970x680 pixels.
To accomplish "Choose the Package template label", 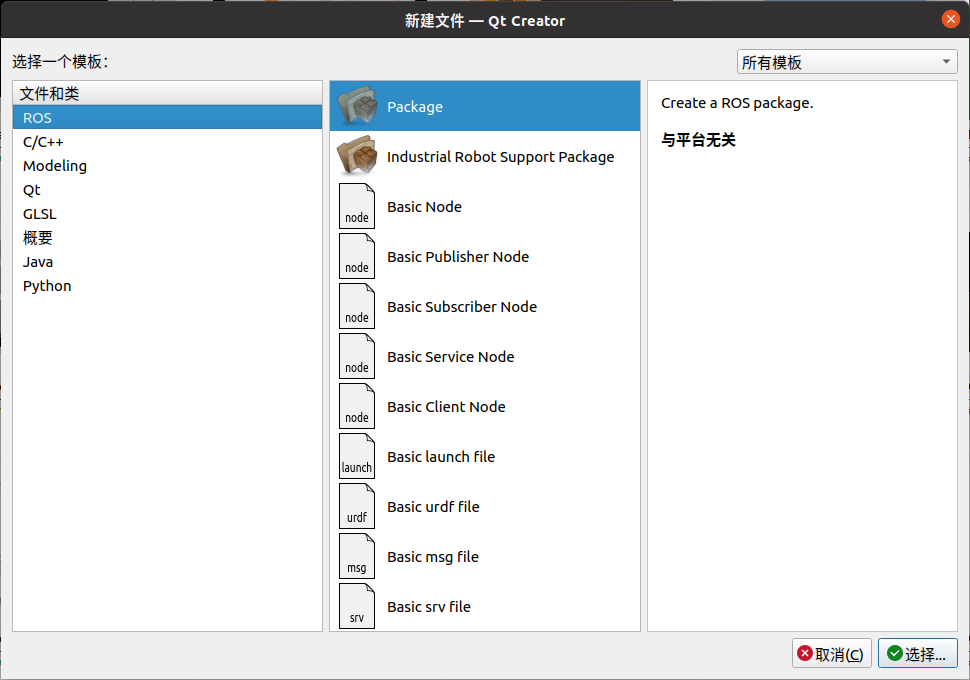I will coord(414,107).
